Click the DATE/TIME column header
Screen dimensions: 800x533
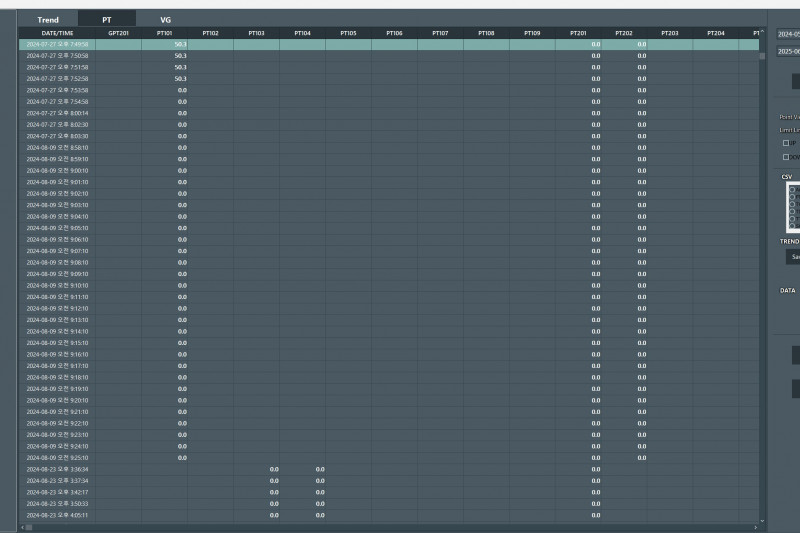(56, 33)
